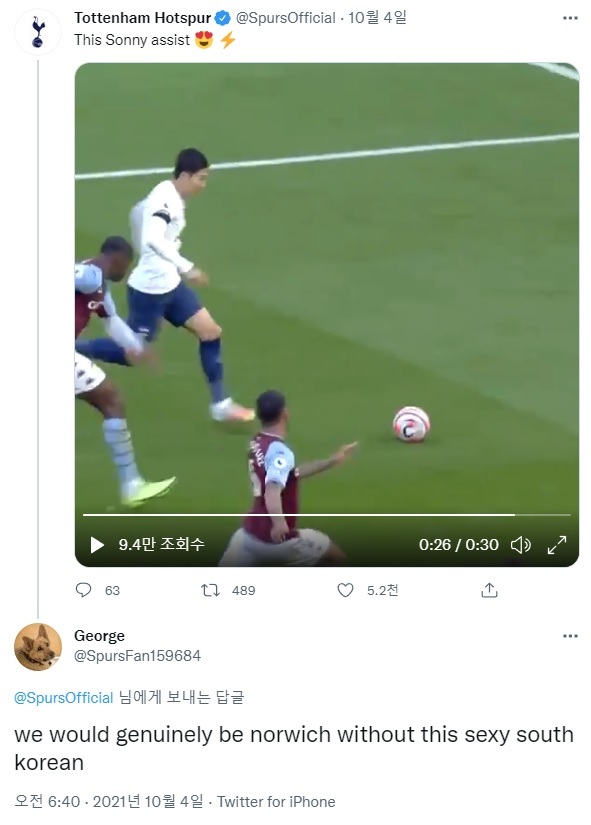Click the 10월 4일 tweet date
The width and height of the screenshot is (591, 825).
(x=377, y=18)
